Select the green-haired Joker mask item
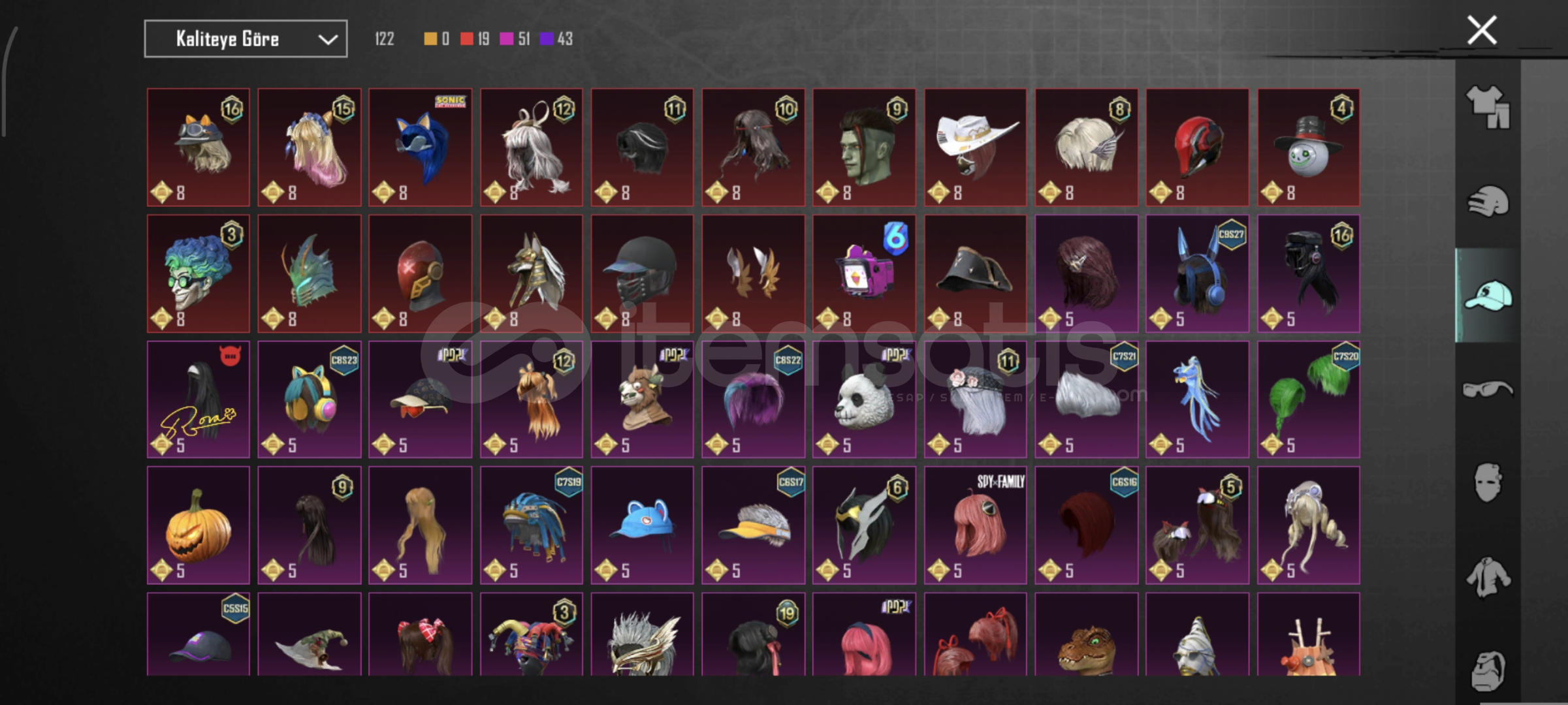The height and width of the screenshot is (705, 1568). click(x=198, y=274)
